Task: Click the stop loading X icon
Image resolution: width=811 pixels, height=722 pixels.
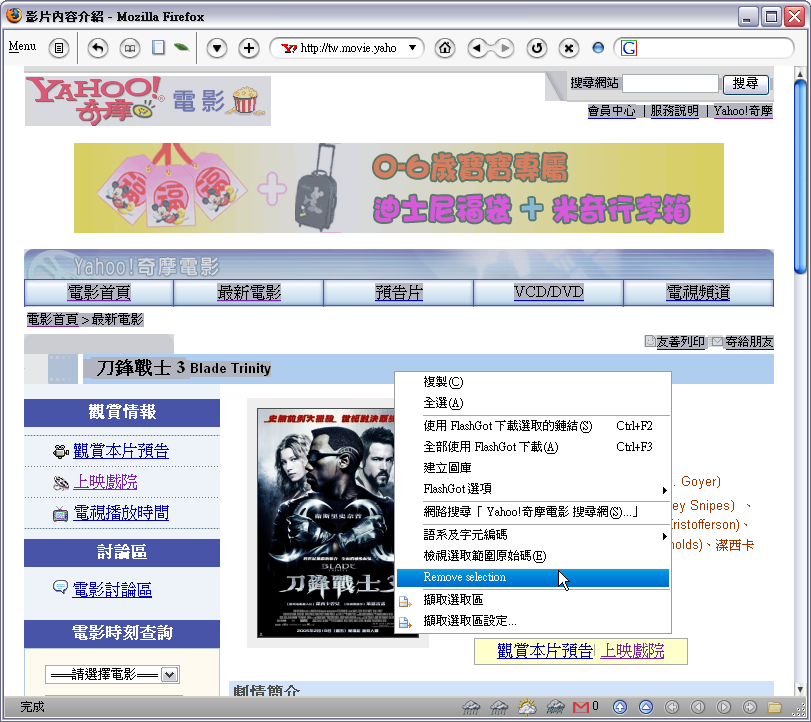Action: coord(568,48)
